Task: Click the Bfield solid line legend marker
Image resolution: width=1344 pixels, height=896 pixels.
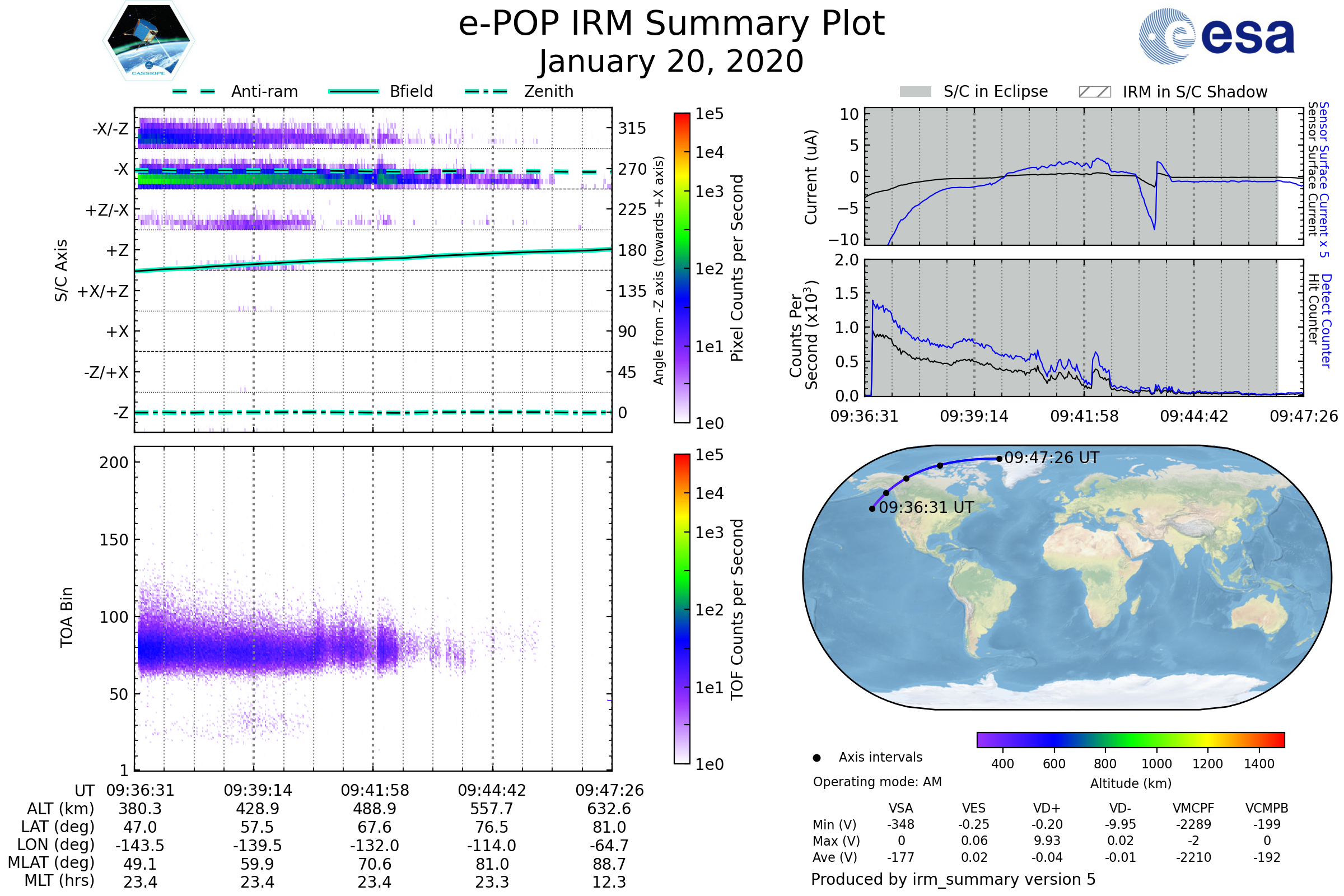Action: coord(353,91)
